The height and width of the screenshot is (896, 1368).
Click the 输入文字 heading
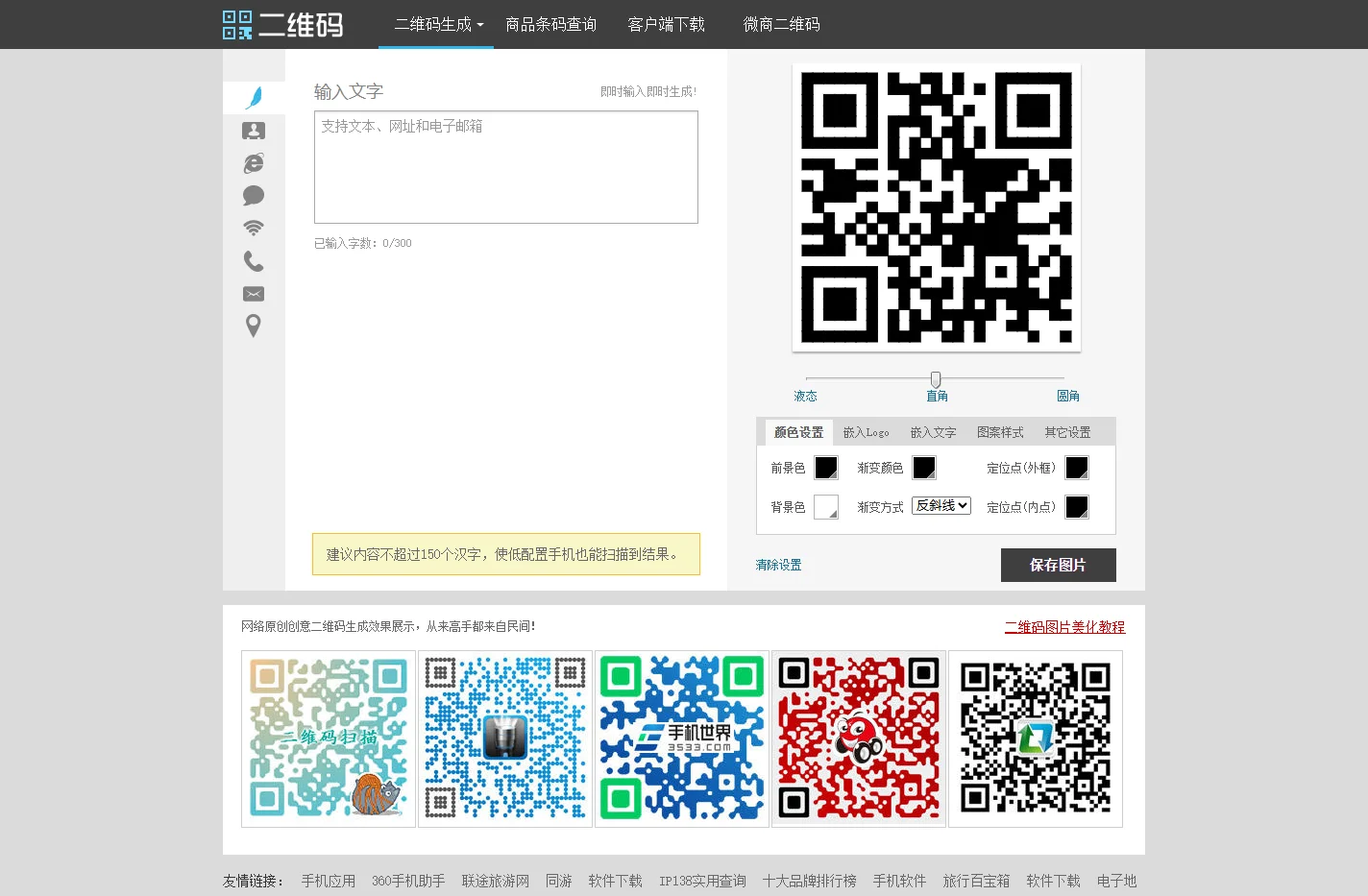coord(349,91)
